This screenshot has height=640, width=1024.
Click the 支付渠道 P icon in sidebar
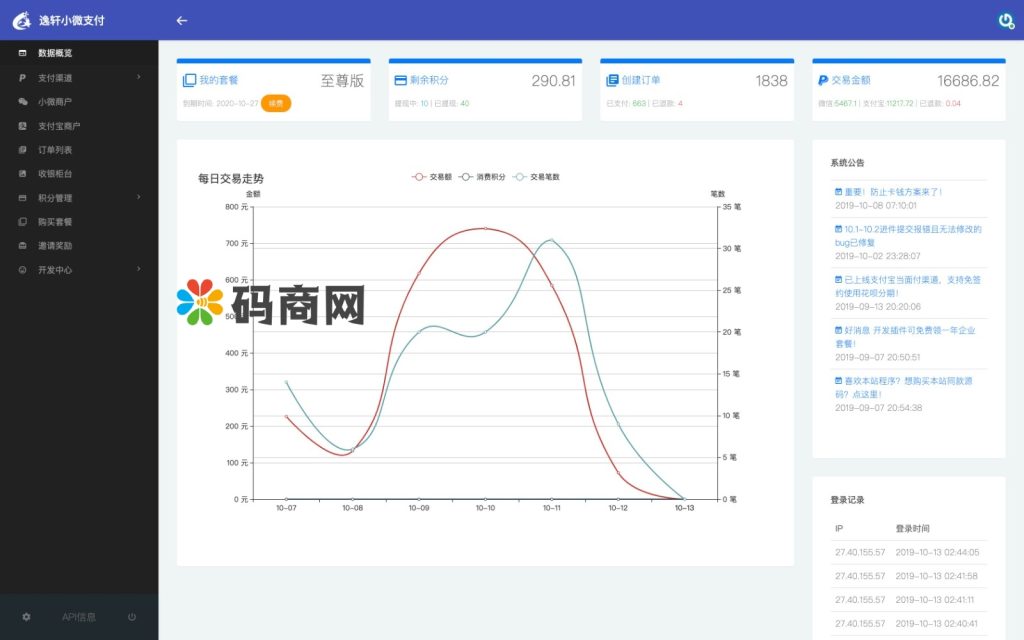click(x=23, y=78)
